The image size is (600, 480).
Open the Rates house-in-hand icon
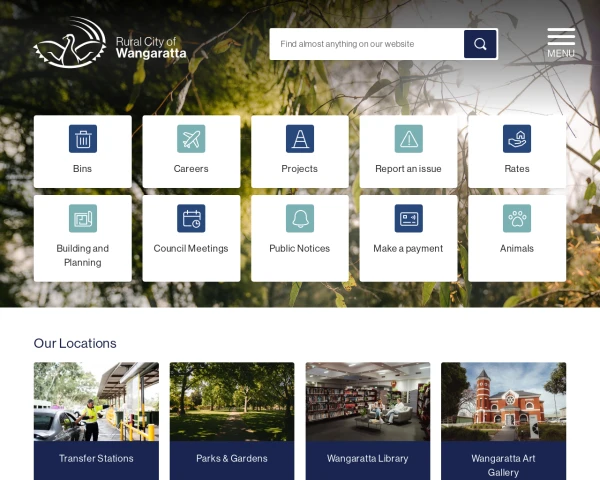click(x=517, y=139)
